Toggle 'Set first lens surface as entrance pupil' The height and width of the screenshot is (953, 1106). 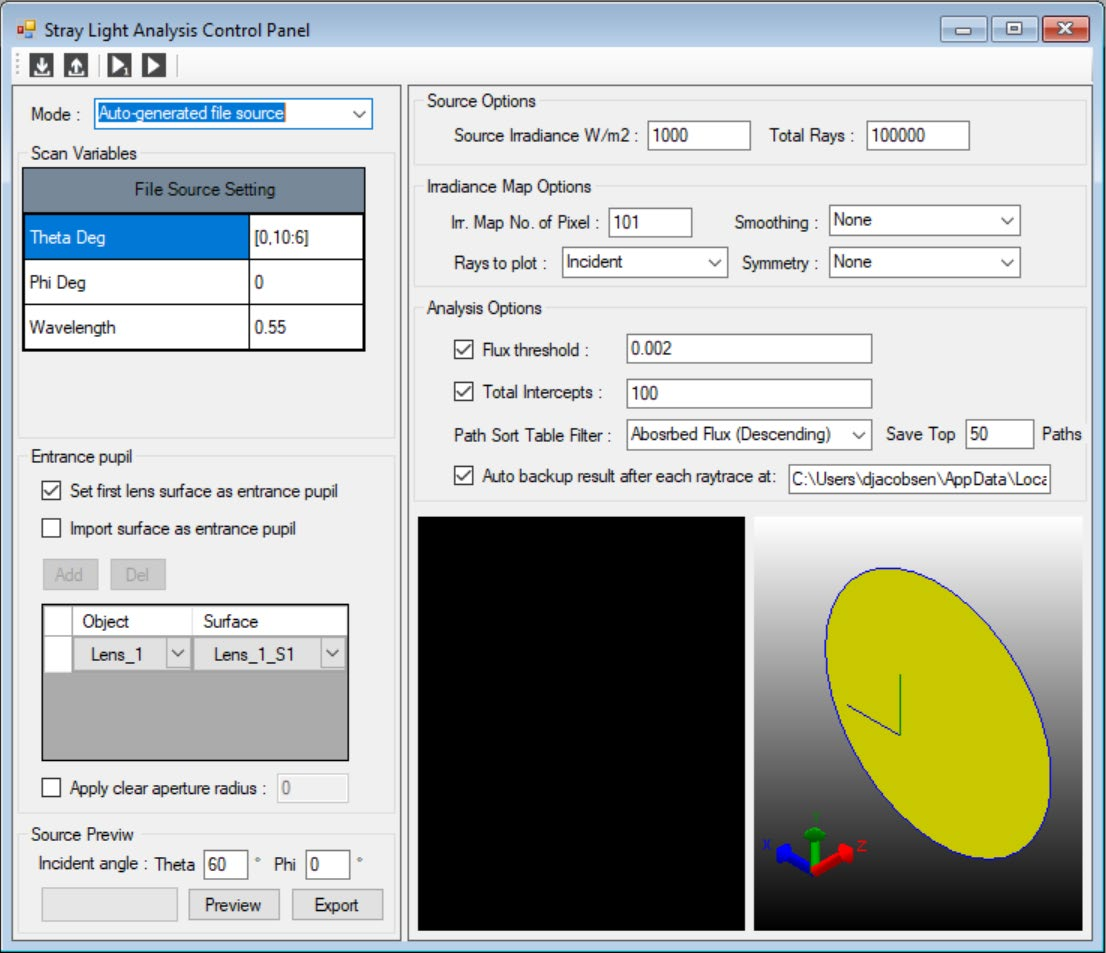point(52,491)
